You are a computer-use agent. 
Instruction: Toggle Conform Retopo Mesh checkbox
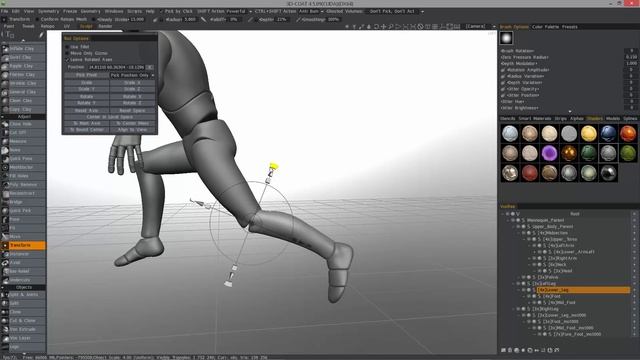pos(37,19)
